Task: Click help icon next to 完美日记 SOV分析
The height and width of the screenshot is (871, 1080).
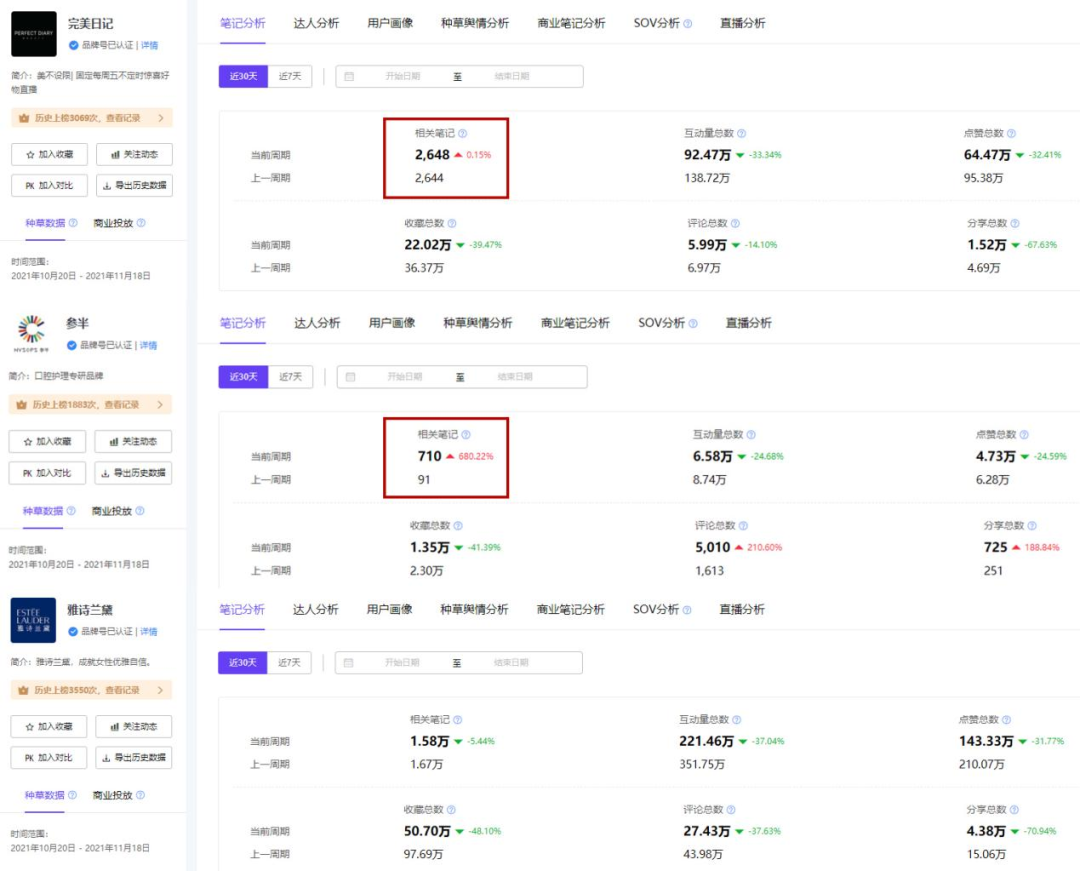Action: [687, 24]
